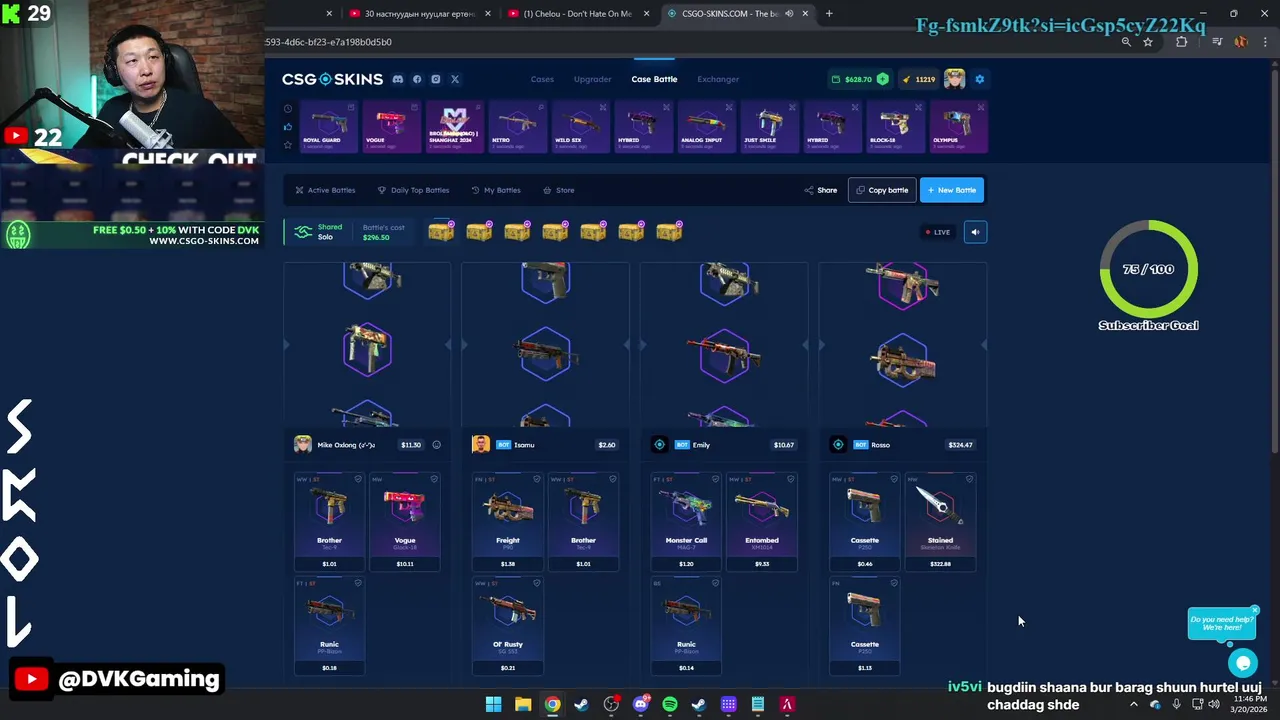Image resolution: width=1280 pixels, height=720 pixels.
Task: Click the CSGO SKINS logo
Action: [332, 79]
